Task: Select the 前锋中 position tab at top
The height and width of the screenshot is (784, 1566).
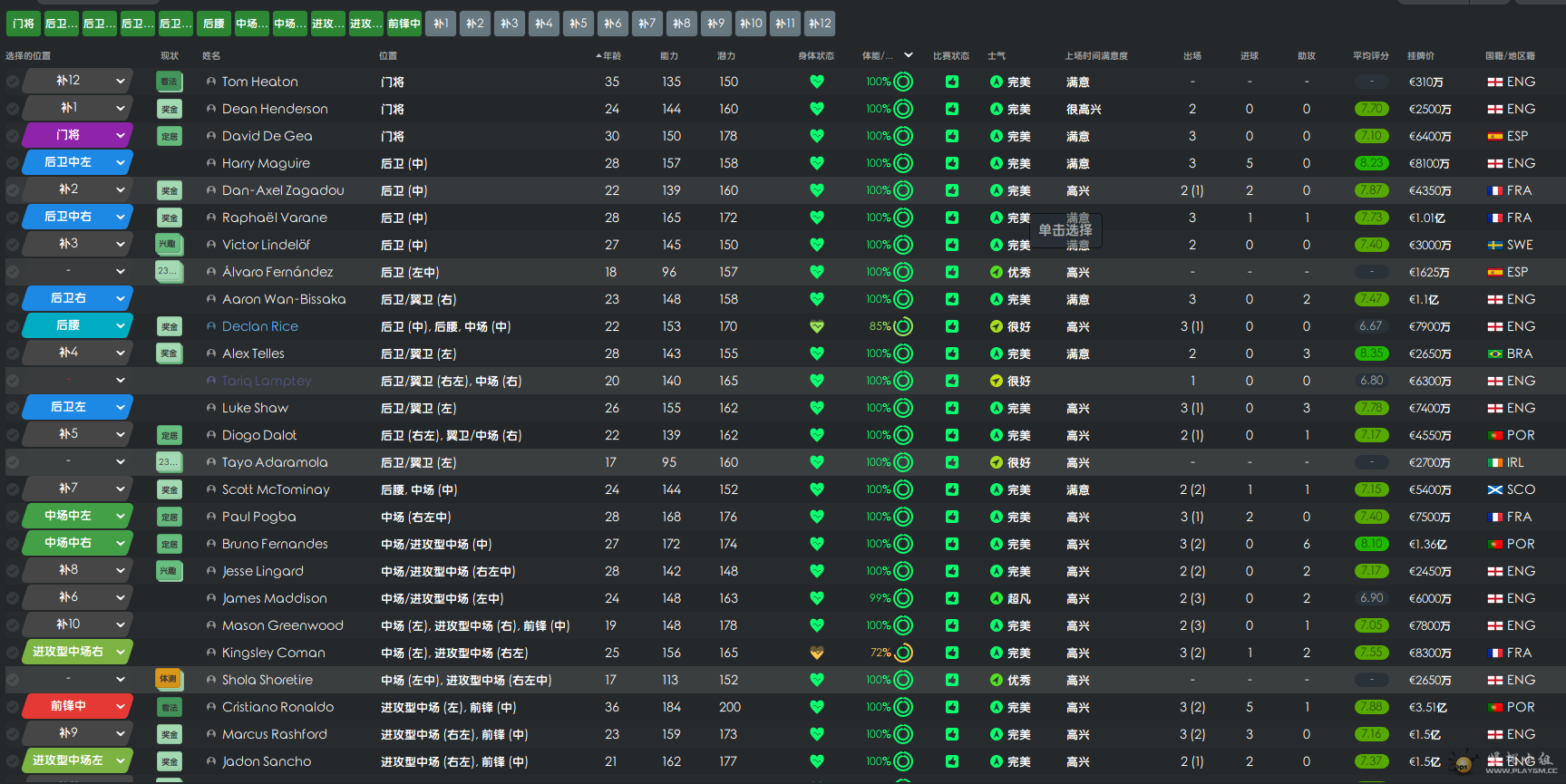Action: [x=404, y=24]
